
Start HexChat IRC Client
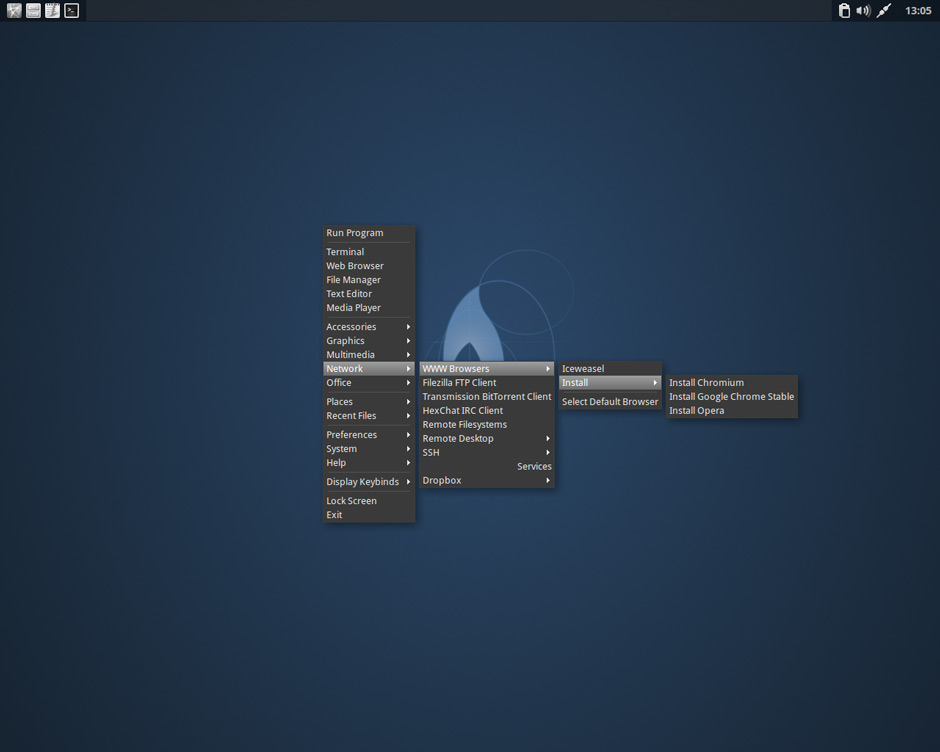[487, 410]
